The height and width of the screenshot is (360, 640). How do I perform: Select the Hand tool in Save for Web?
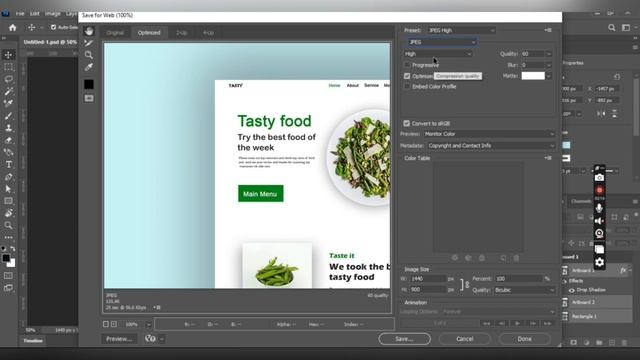coord(89,31)
